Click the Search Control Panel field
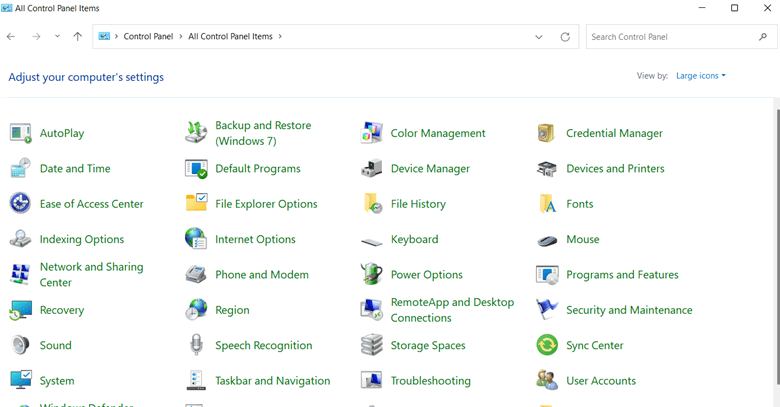Image resolution: width=780 pixels, height=407 pixels. click(x=670, y=37)
